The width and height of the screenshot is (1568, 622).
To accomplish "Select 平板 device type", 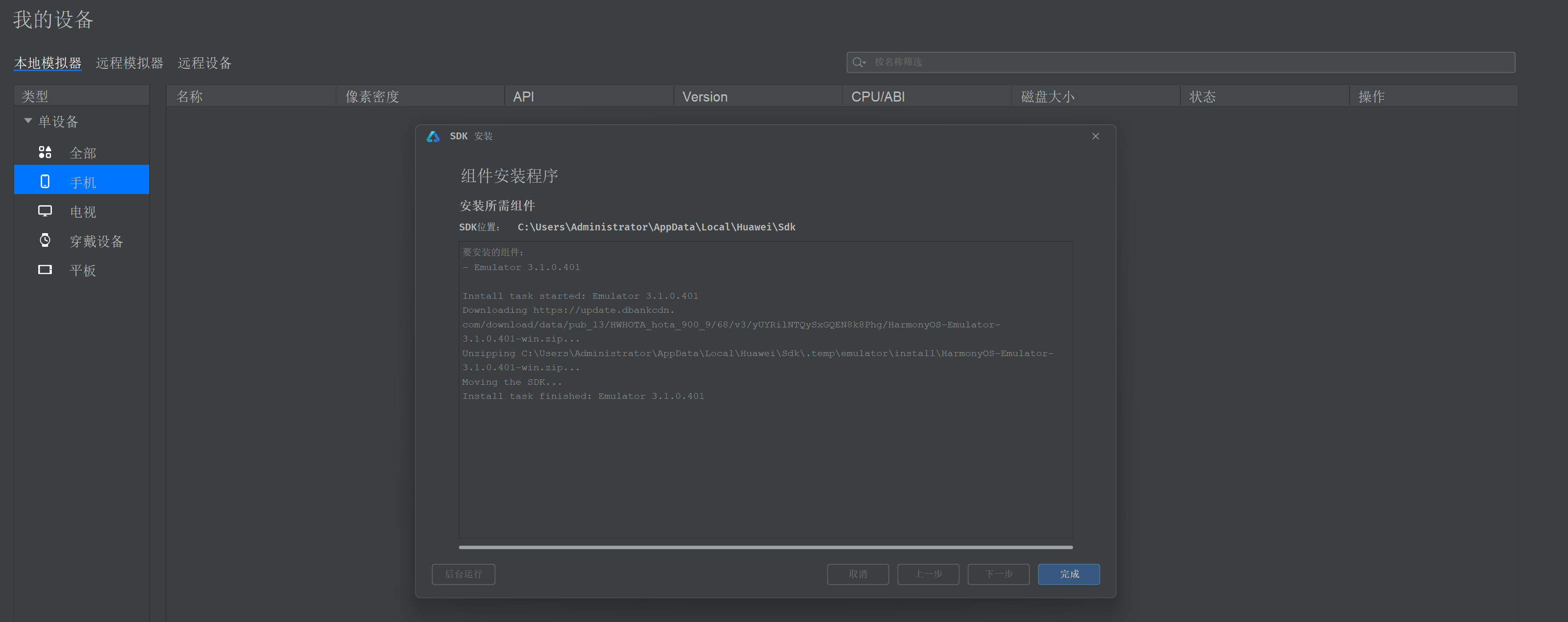I will click(x=81, y=269).
